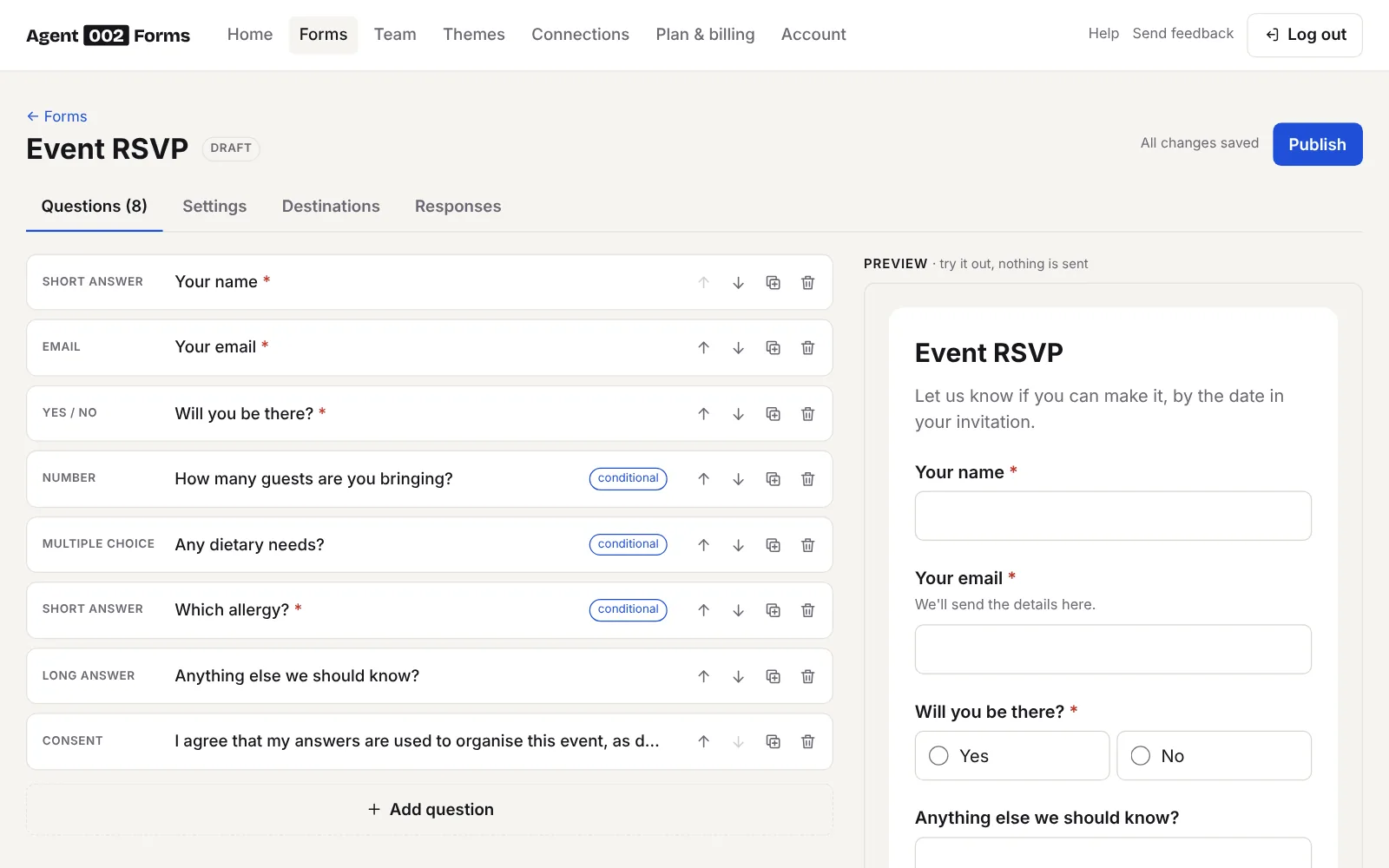Image resolution: width=1389 pixels, height=868 pixels.
Task: Duplicate 'Will you be there?' question
Action: pos(773,414)
